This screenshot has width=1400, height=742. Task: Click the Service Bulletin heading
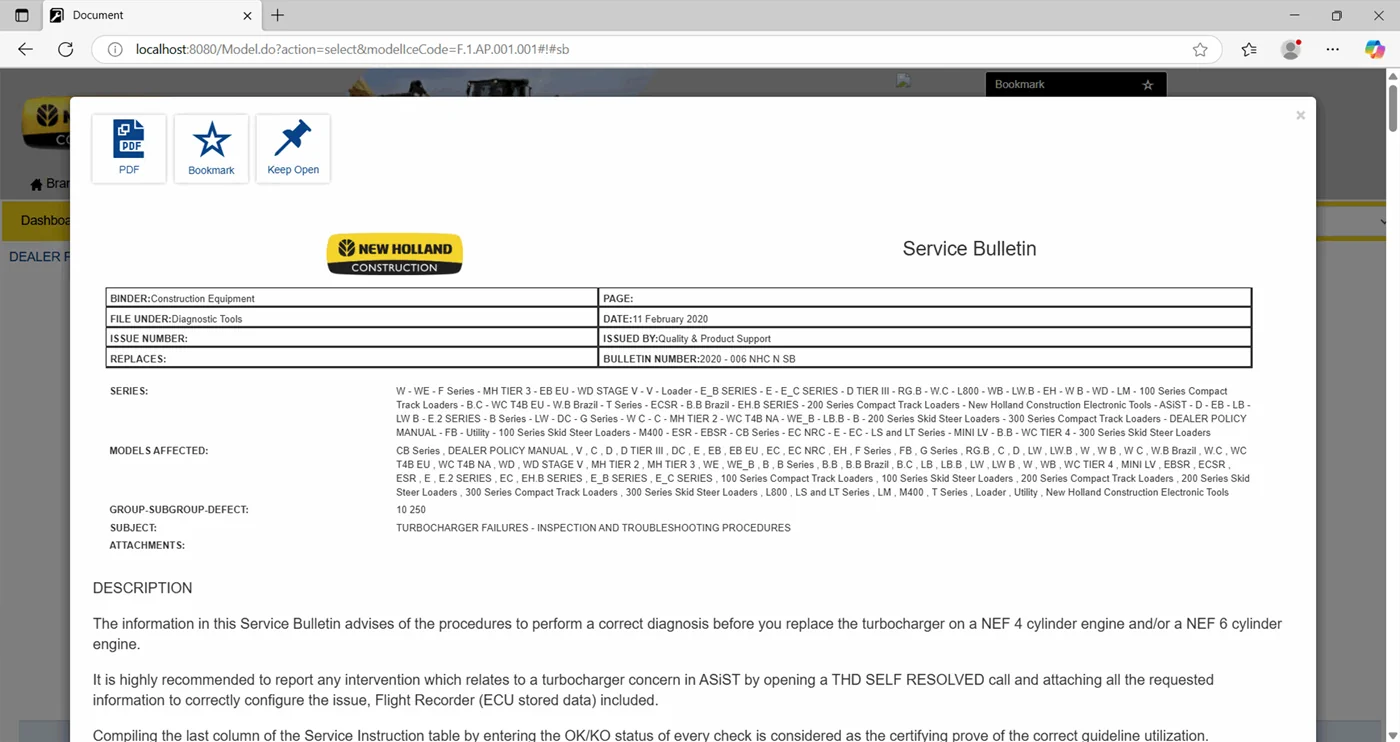click(x=969, y=249)
